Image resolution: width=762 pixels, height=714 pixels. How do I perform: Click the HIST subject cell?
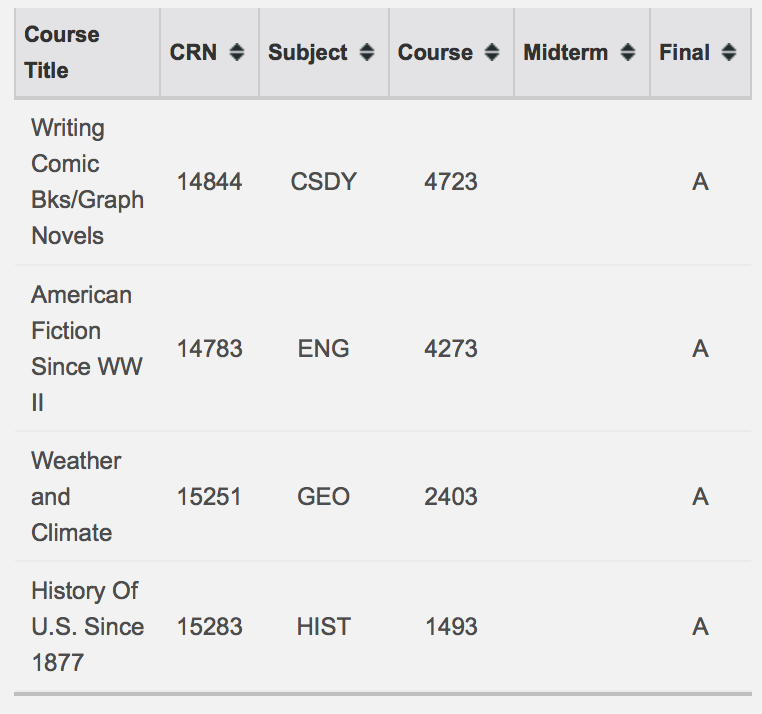pyautogui.click(x=323, y=627)
